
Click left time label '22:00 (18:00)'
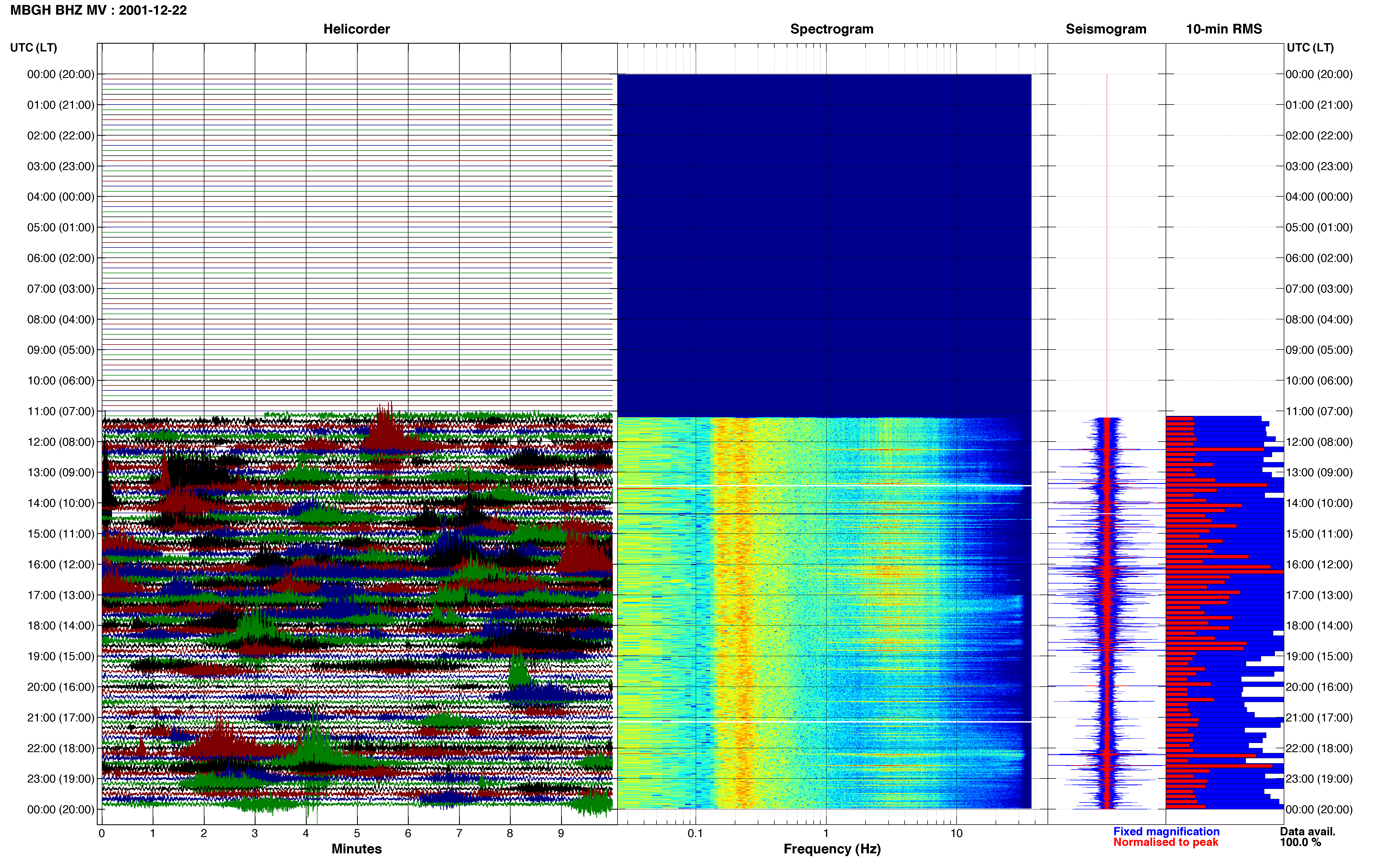pyautogui.click(x=61, y=749)
